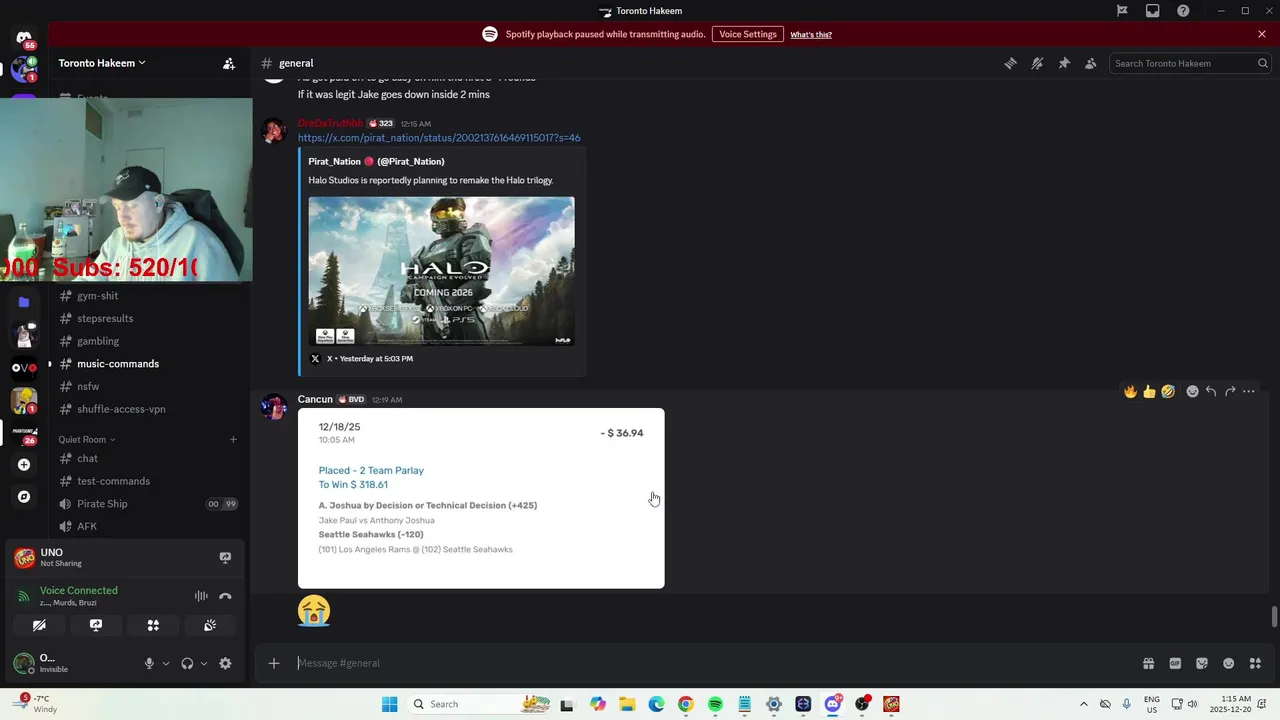Open the parlay bet slip image
The image size is (1280, 720).
(x=481, y=498)
